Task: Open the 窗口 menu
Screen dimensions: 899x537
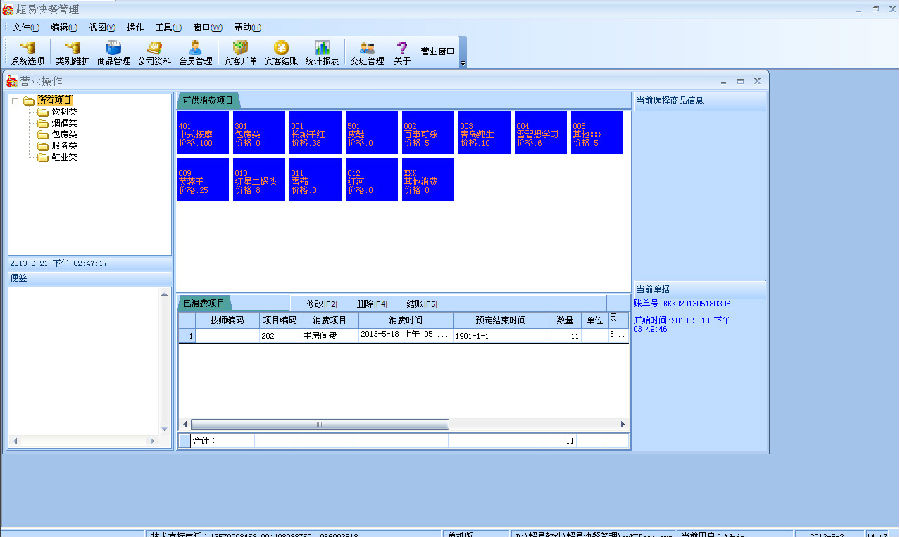Action: click(208, 27)
